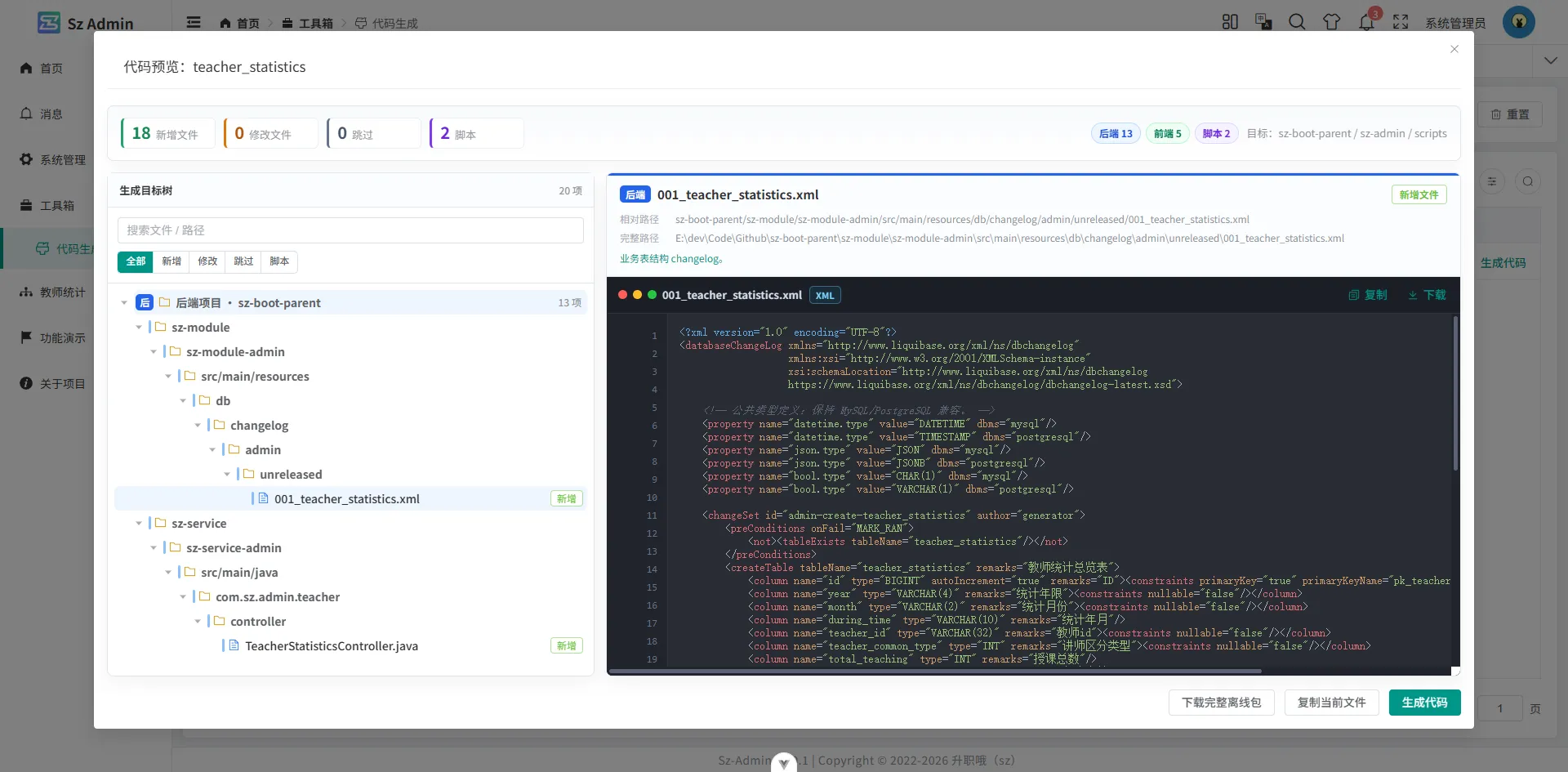1568x772 pixels.
Task: Click the 后端 13 tag
Action: tap(1116, 133)
